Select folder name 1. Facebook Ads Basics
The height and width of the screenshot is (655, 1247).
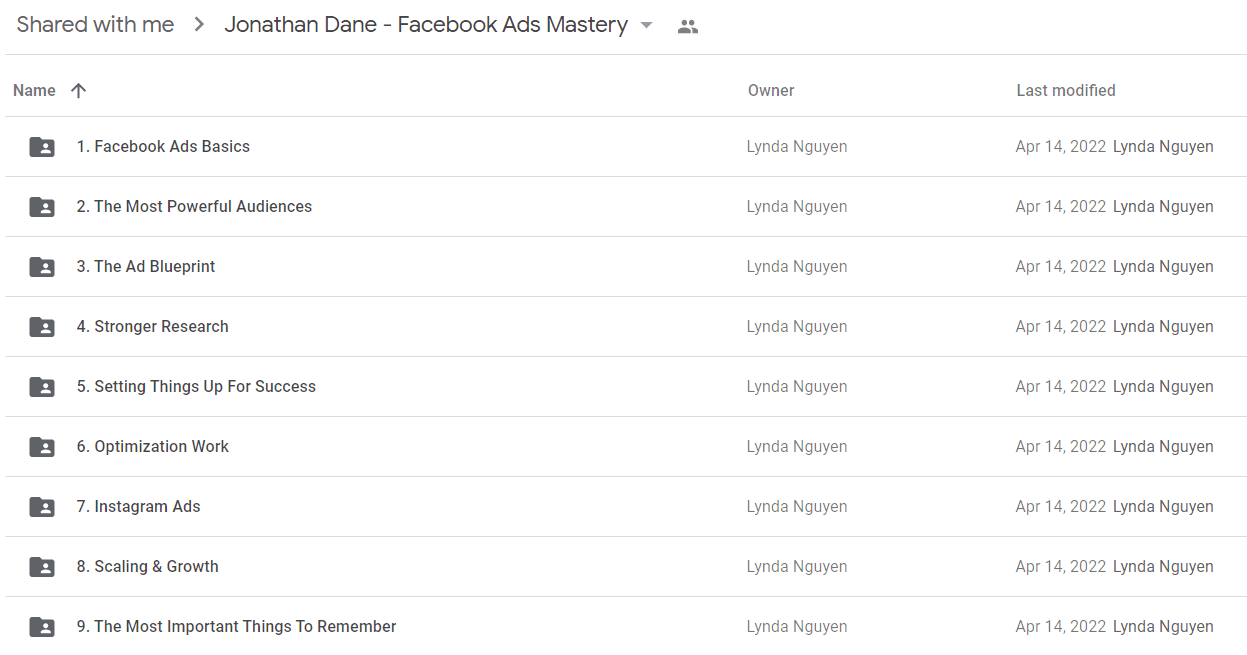coord(163,146)
